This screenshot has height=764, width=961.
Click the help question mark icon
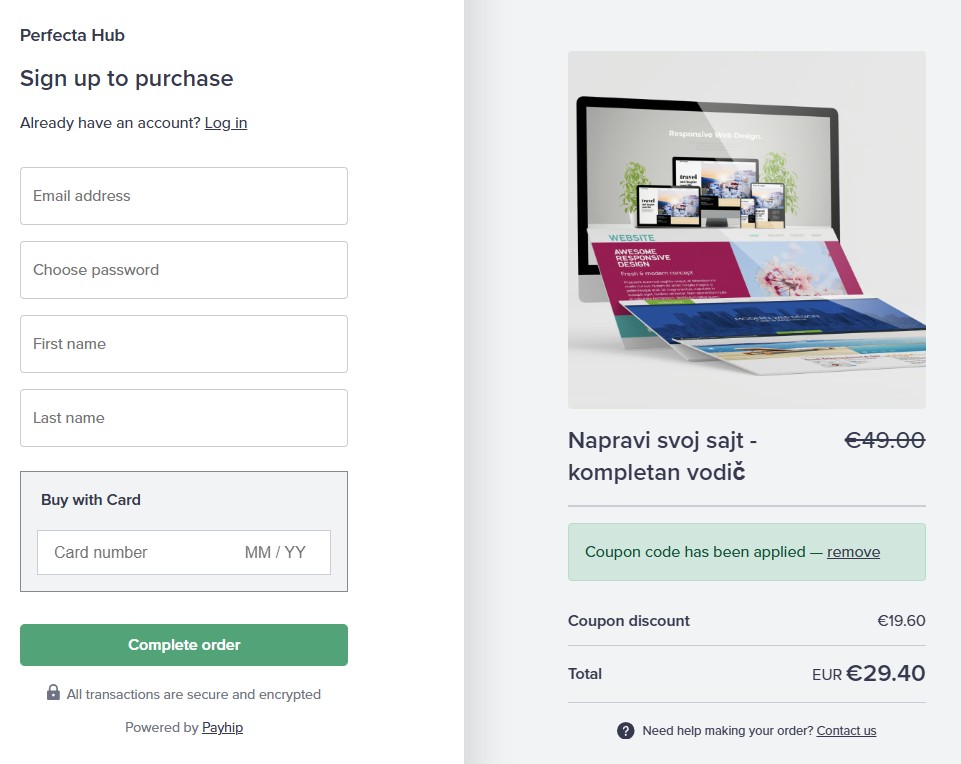pos(626,731)
